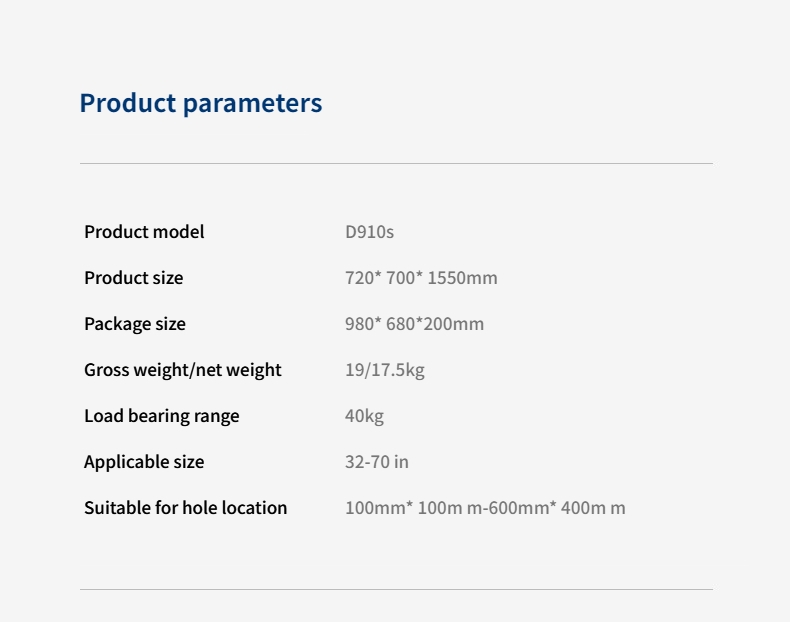Select the "Suitable for hole location" label
This screenshot has height=622, width=790.
click(x=186, y=508)
